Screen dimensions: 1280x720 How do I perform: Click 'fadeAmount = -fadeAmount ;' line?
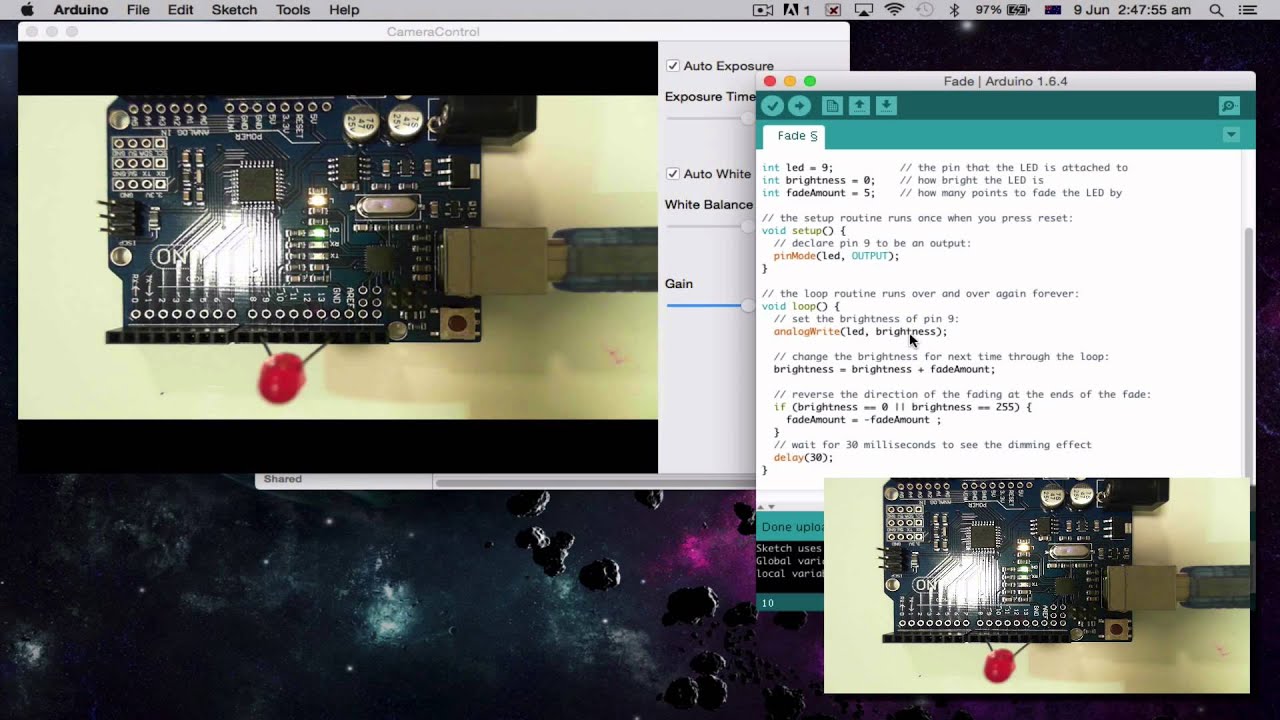pos(863,420)
